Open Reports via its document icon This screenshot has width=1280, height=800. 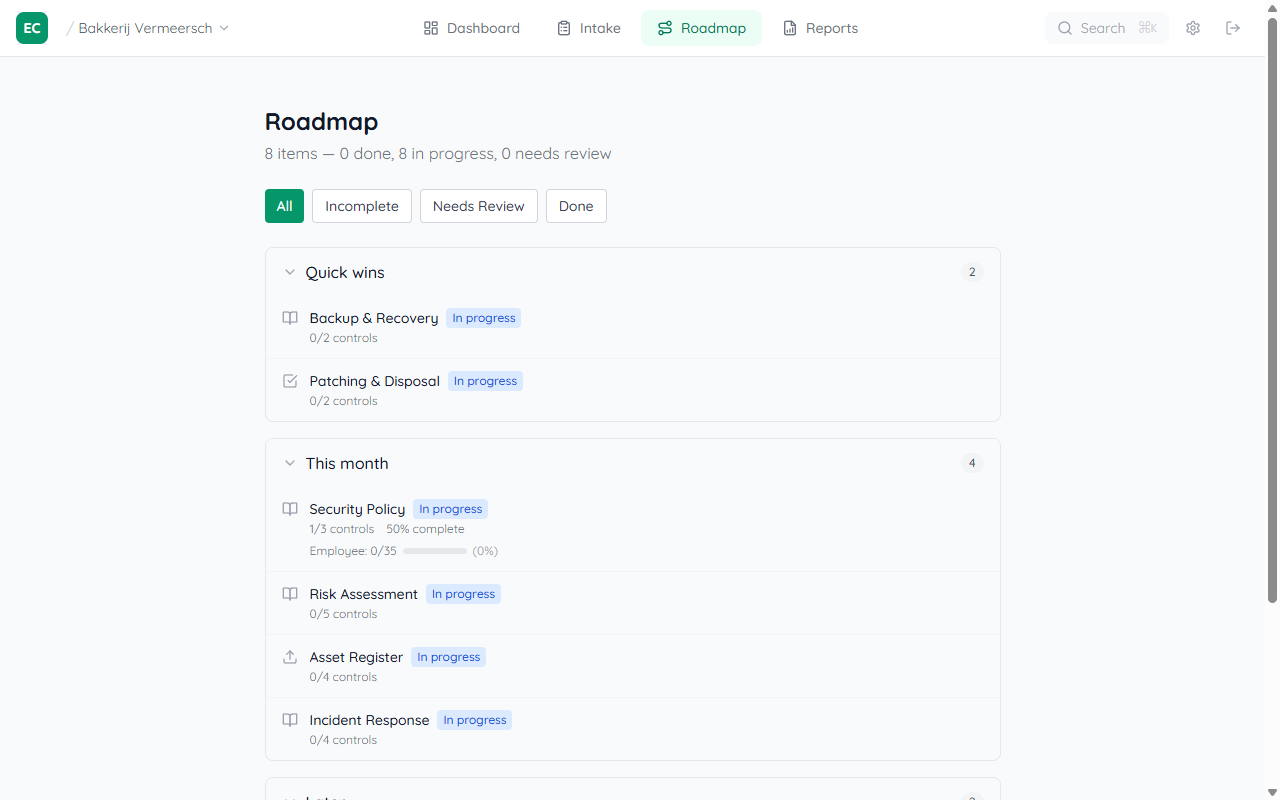[x=789, y=28]
